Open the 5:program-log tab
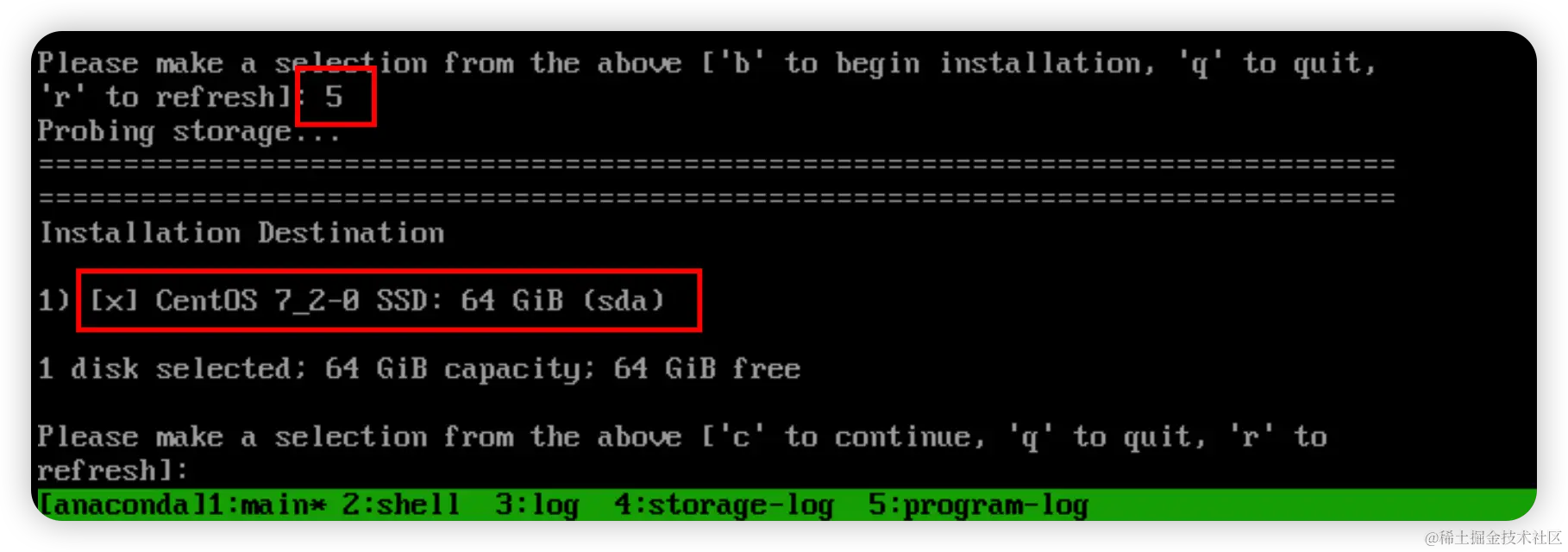Viewport: 1568px width, 552px height. point(978,505)
